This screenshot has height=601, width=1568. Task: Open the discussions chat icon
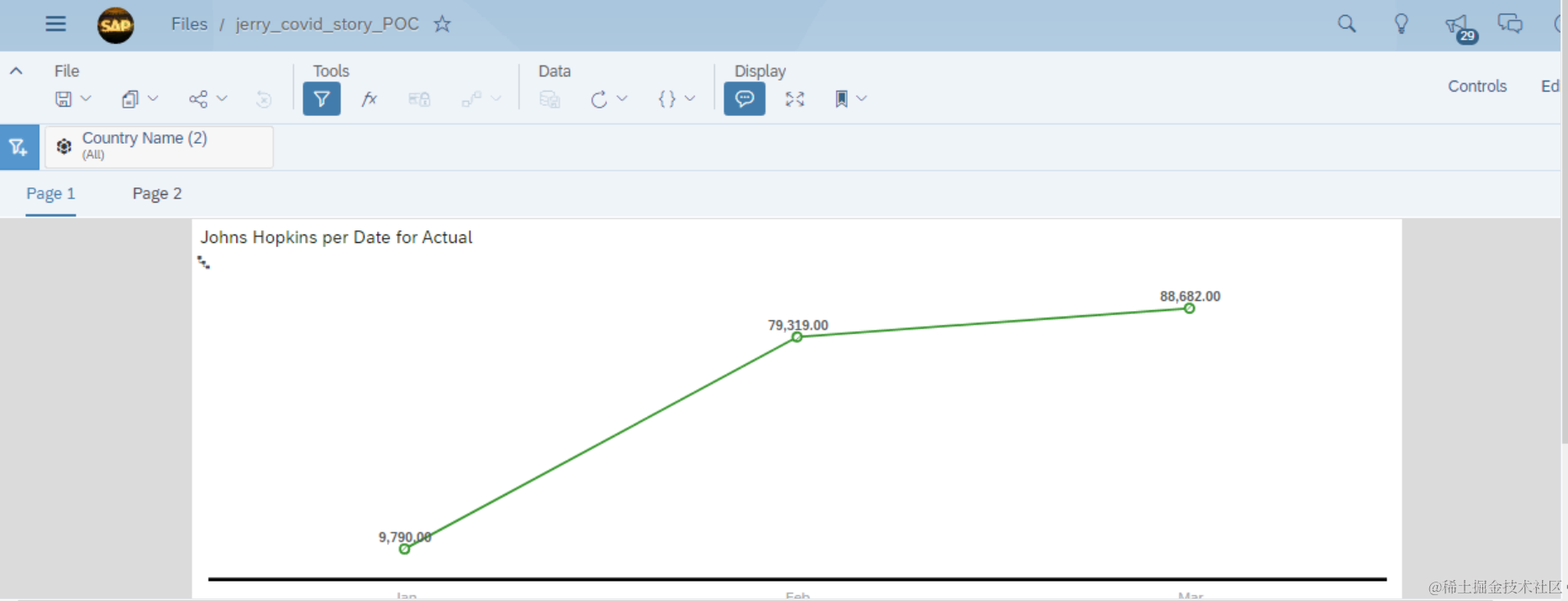tap(1510, 24)
